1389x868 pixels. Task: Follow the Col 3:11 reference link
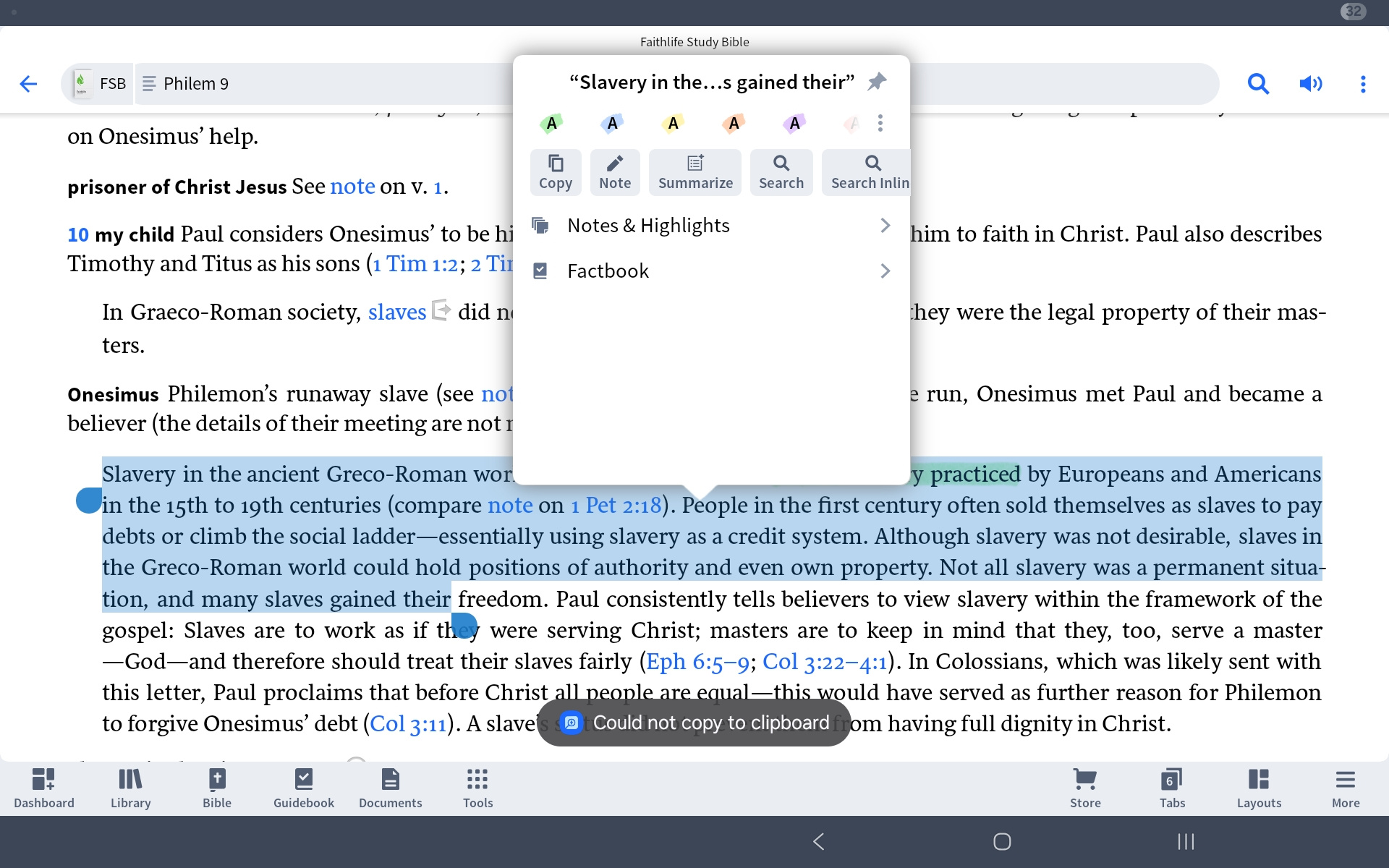(408, 724)
